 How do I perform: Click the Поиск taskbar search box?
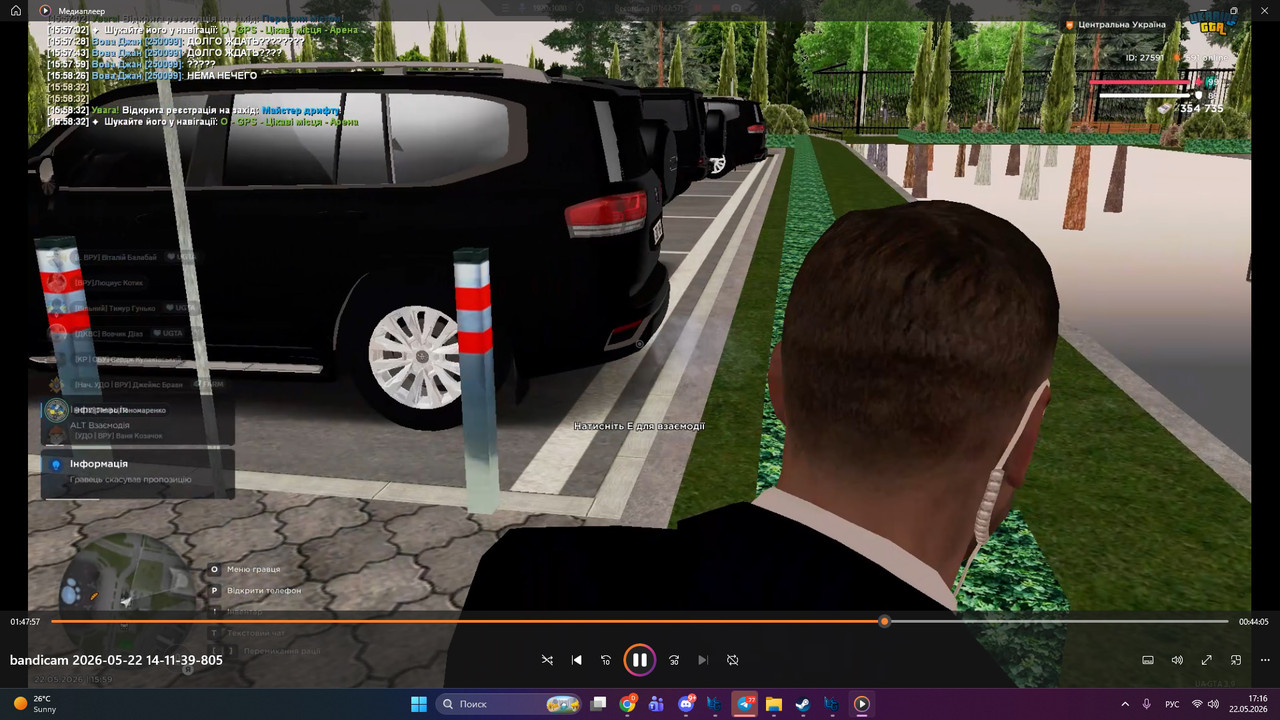coord(510,704)
